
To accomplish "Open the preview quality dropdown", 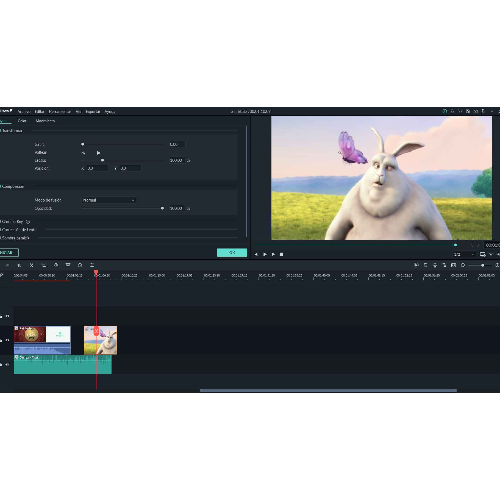I will coord(463,254).
